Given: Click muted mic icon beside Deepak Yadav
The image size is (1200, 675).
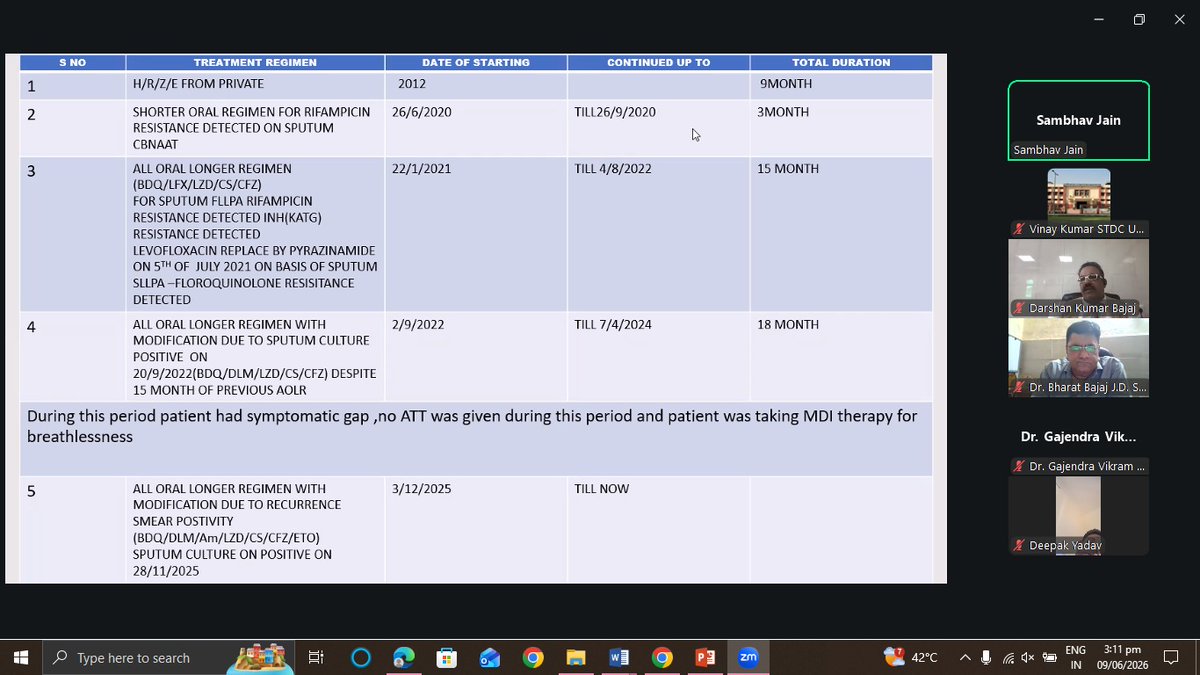Looking at the screenshot, I should coord(1019,546).
